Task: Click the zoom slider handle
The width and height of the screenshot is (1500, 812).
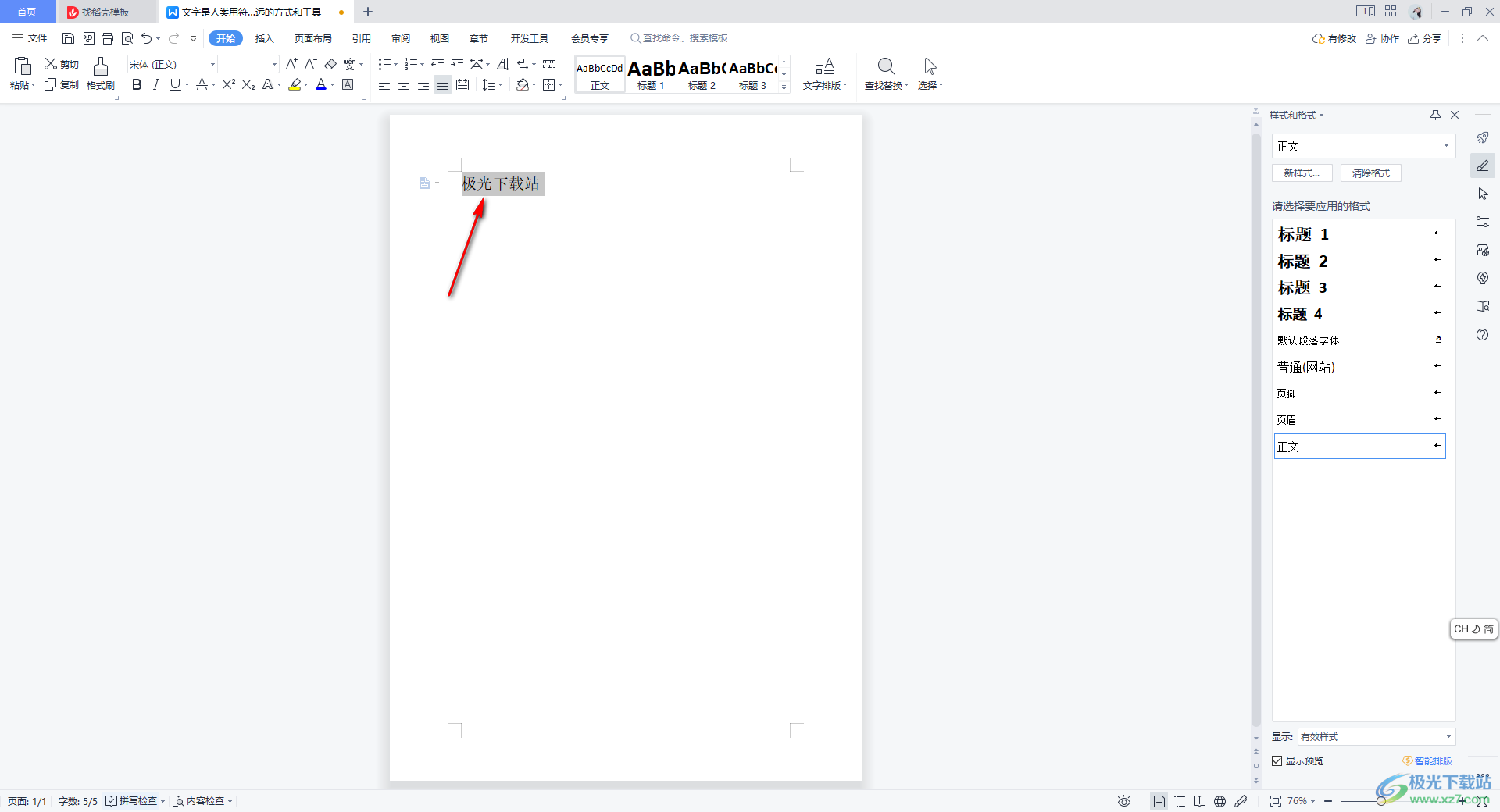Action: coord(1381,801)
